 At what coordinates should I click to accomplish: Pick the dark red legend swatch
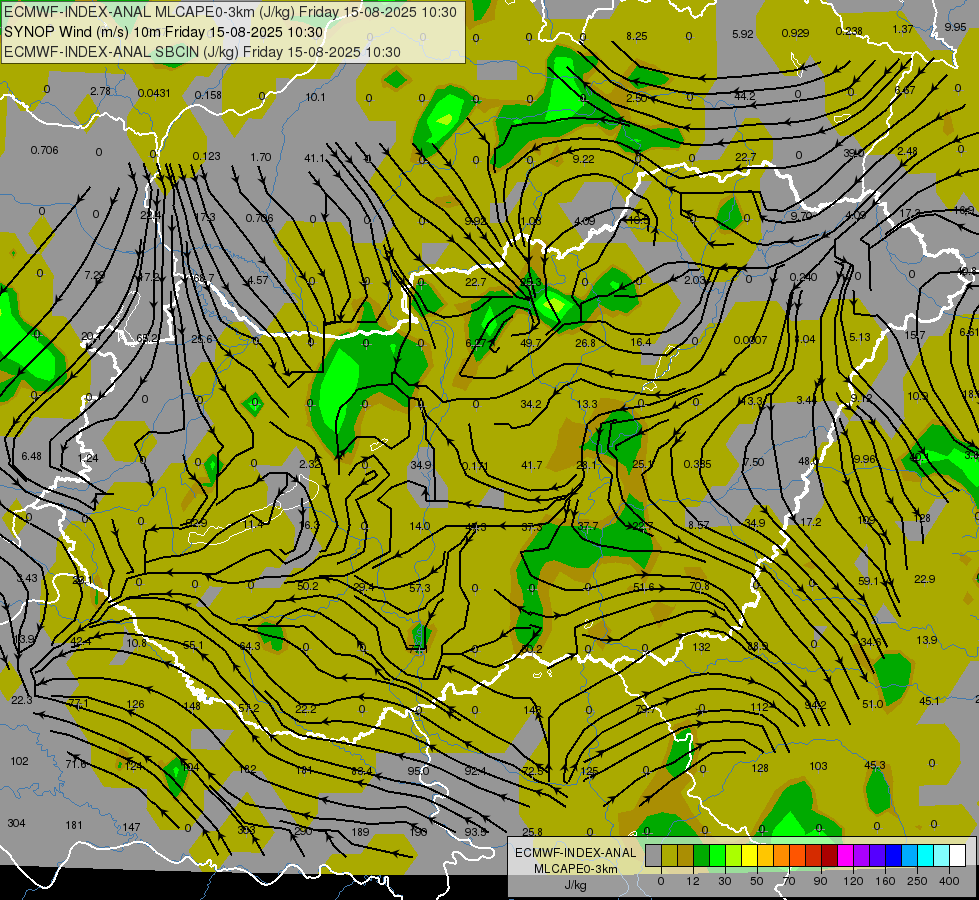tap(829, 856)
